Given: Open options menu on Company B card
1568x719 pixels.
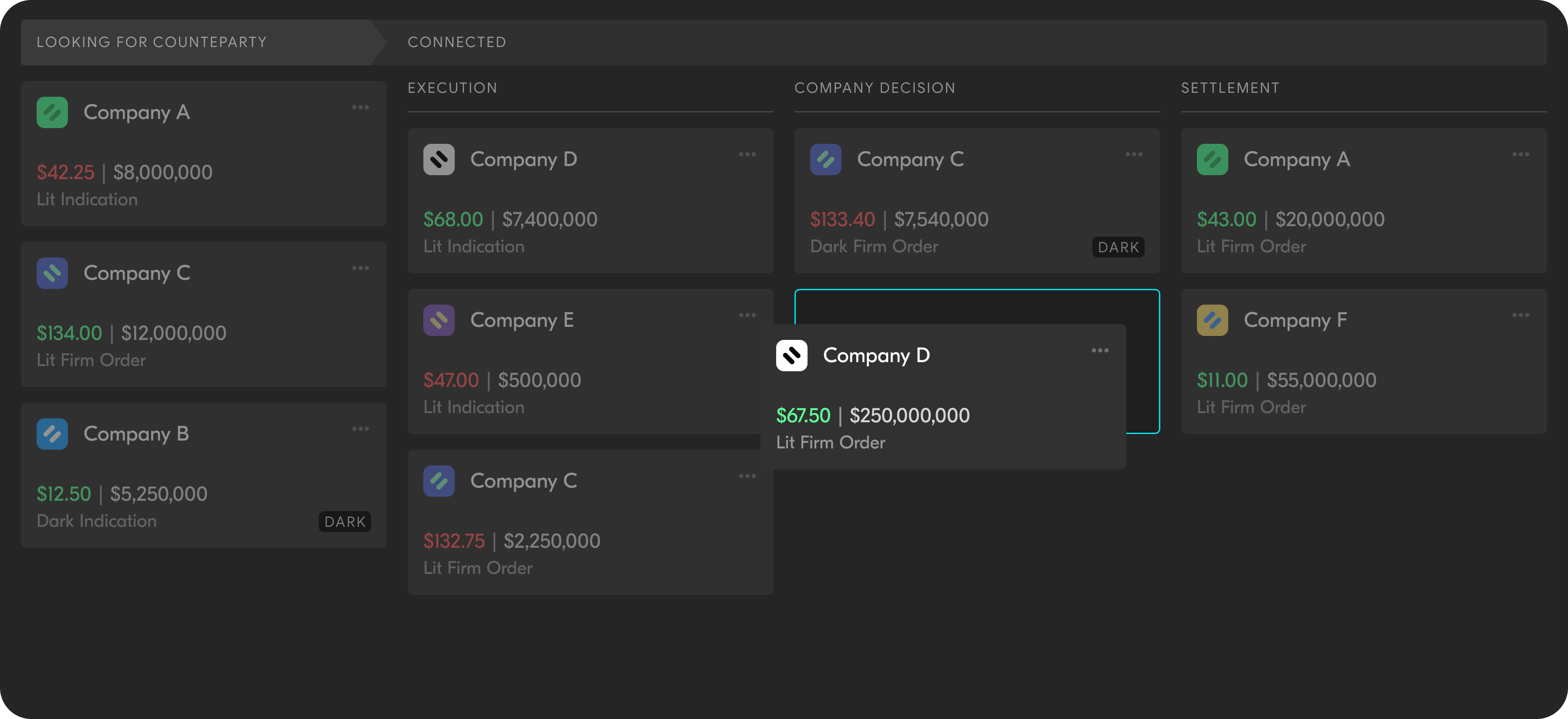Looking at the screenshot, I should [360, 429].
